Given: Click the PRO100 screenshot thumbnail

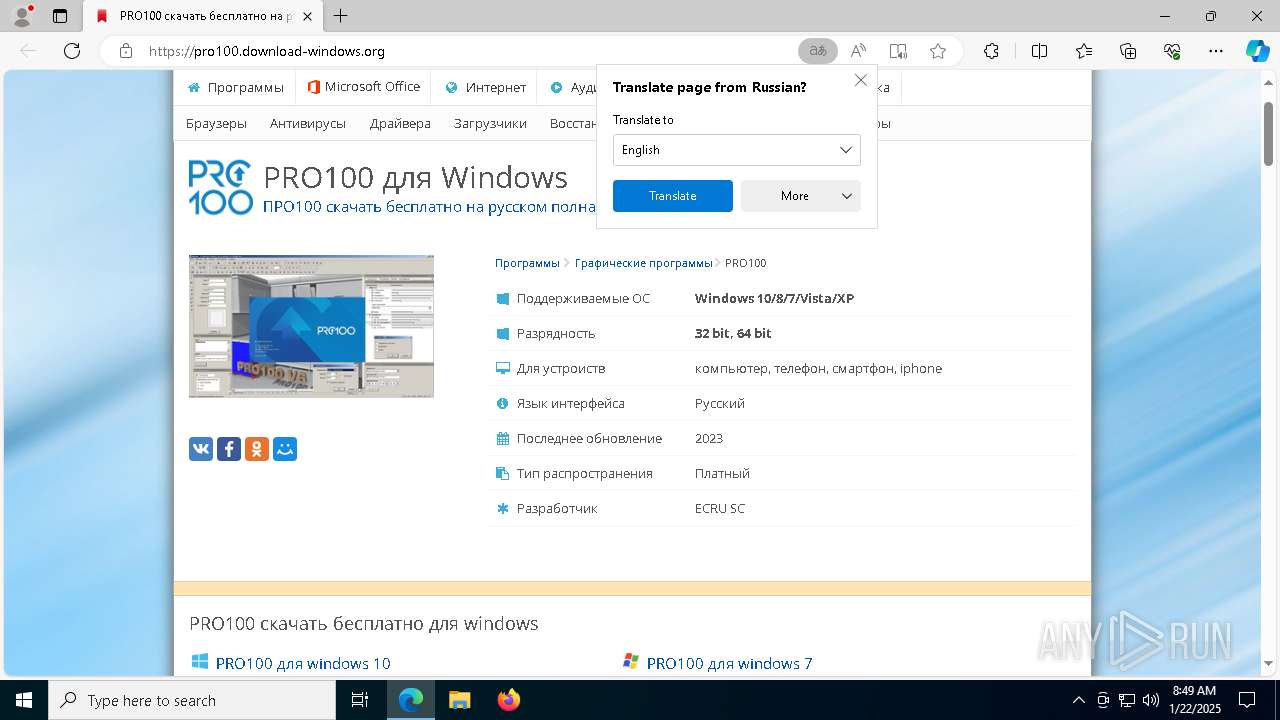Looking at the screenshot, I should click(x=311, y=326).
